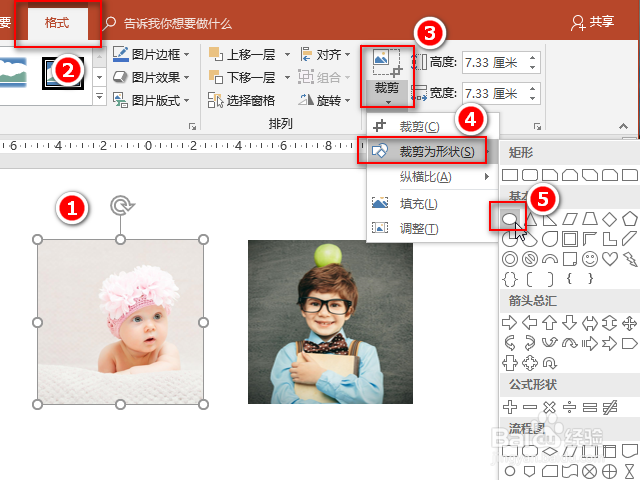Select the boy with apple picture
640x480 pixels.
click(330, 322)
